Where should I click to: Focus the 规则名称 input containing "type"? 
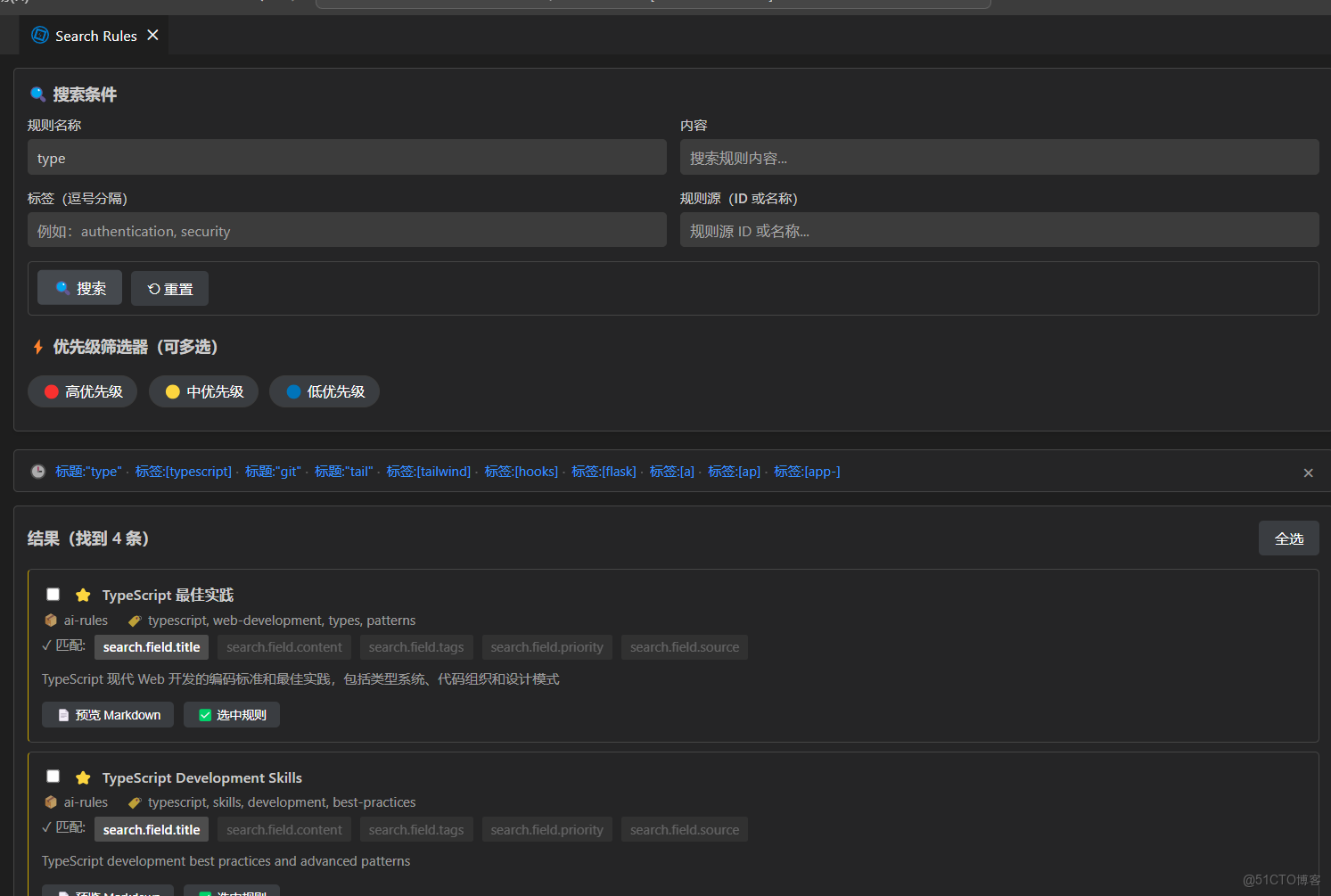click(347, 158)
